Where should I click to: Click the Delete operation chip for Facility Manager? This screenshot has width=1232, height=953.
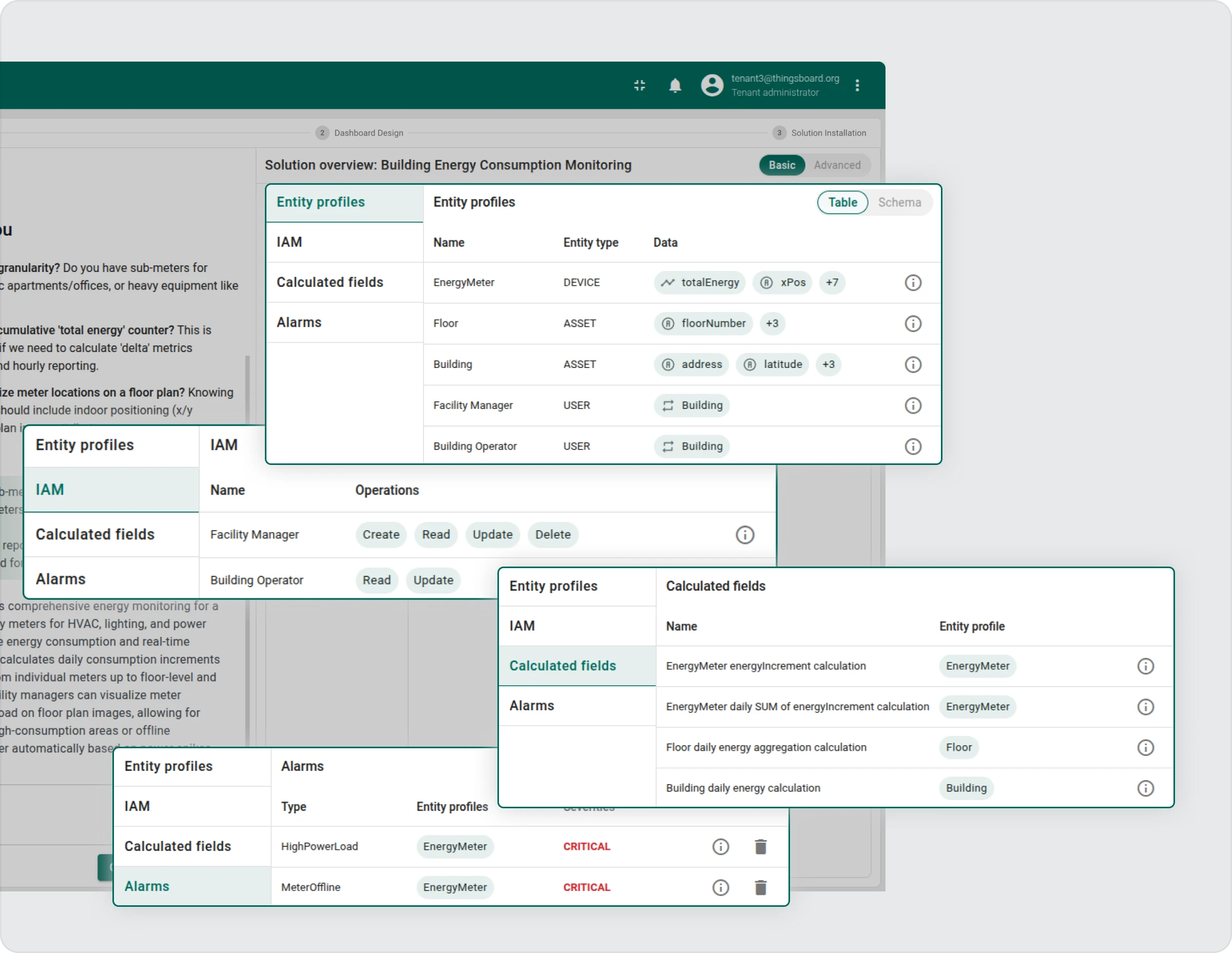(552, 535)
